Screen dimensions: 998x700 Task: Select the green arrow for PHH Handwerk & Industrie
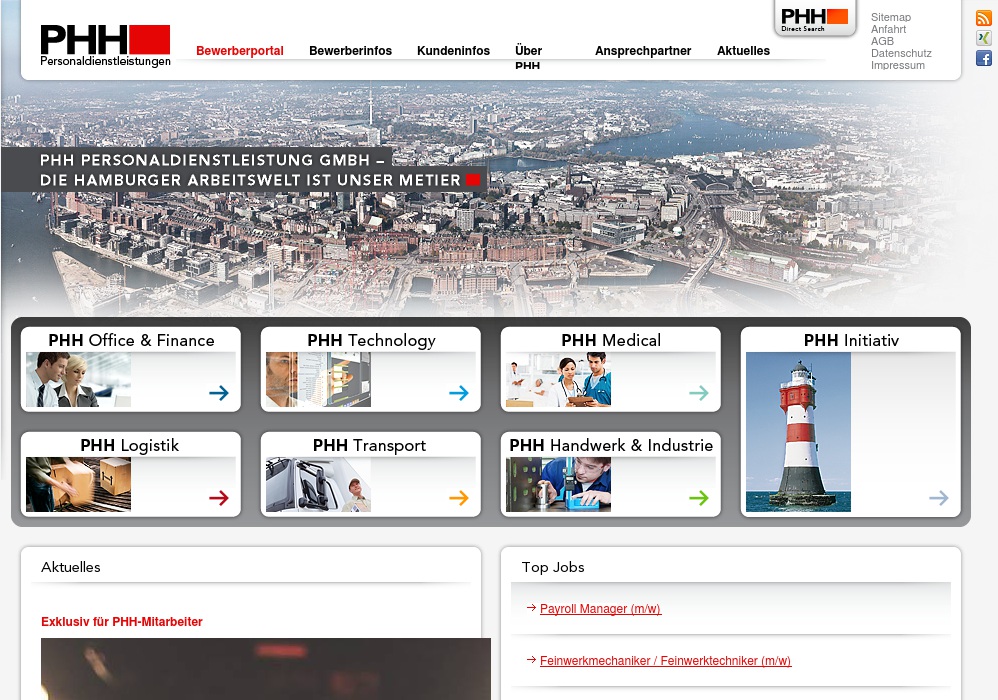pyautogui.click(x=698, y=498)
